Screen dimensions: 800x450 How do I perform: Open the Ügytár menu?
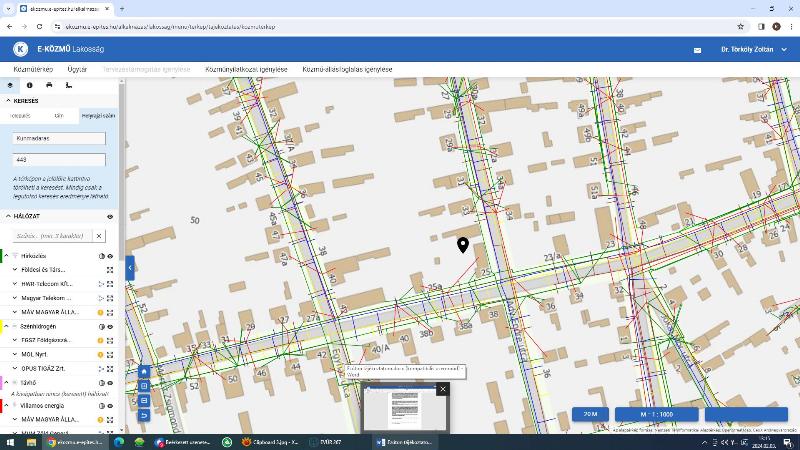pos(76,70)
